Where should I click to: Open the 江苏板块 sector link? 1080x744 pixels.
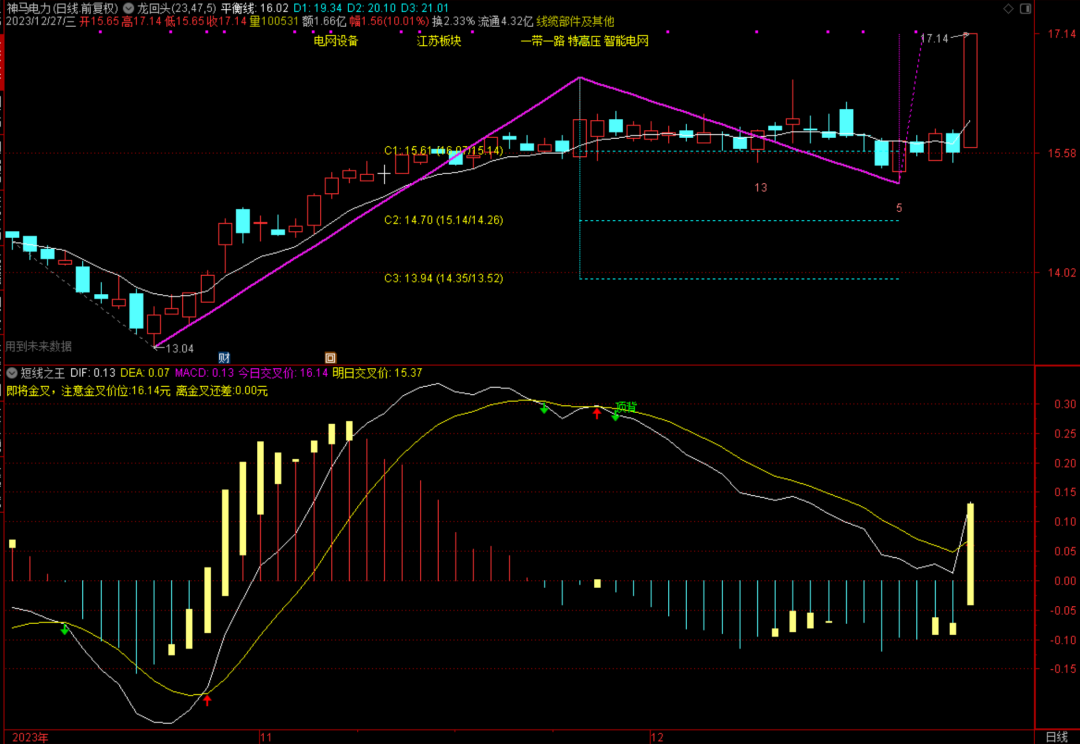tap(439, 41)
